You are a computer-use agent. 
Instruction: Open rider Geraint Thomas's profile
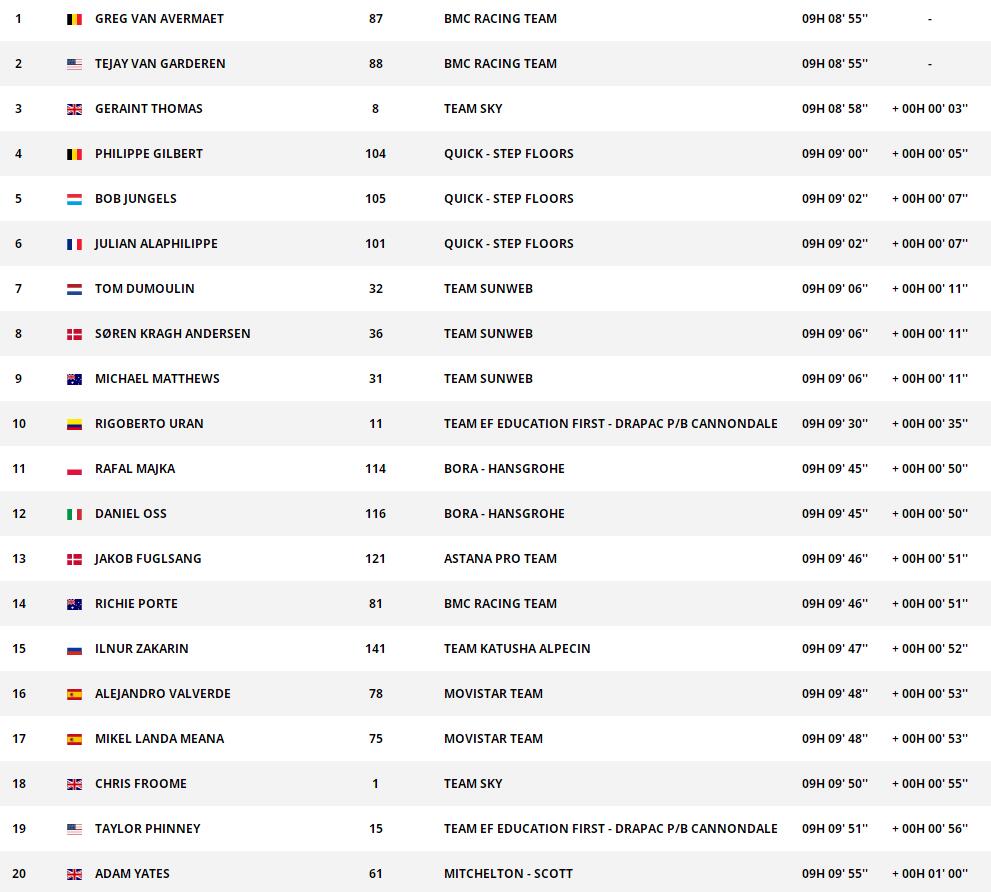pyautogui.click(x=148, y=109)
